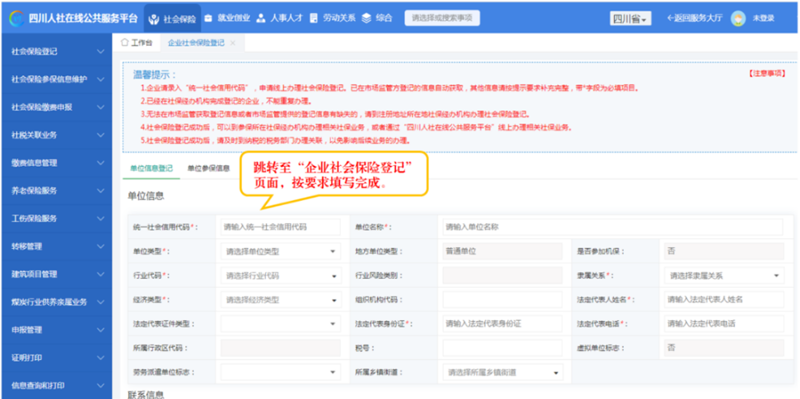This screenshot has width=800, height=399.
Task: Expand the 申报管理 sidebar menu
Action: tap(57, 330)
